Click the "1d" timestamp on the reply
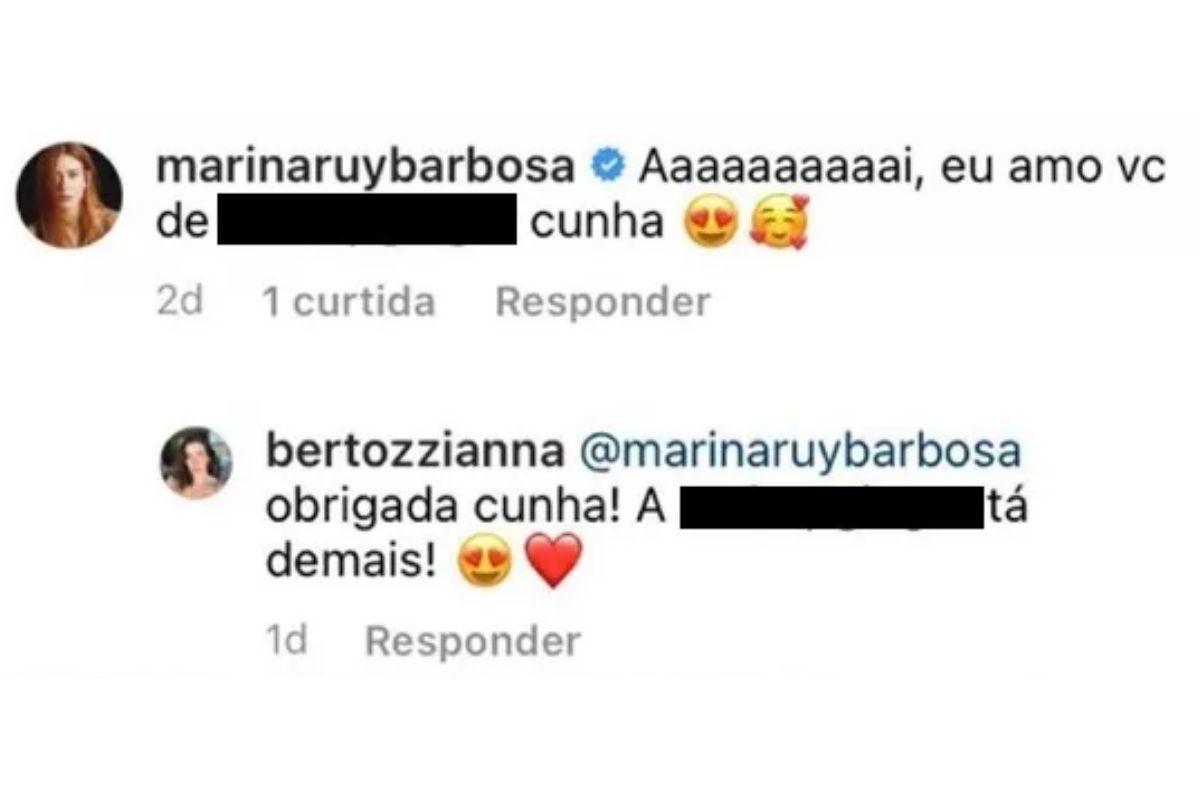1200x800 pixels. (x=288, y=641)
